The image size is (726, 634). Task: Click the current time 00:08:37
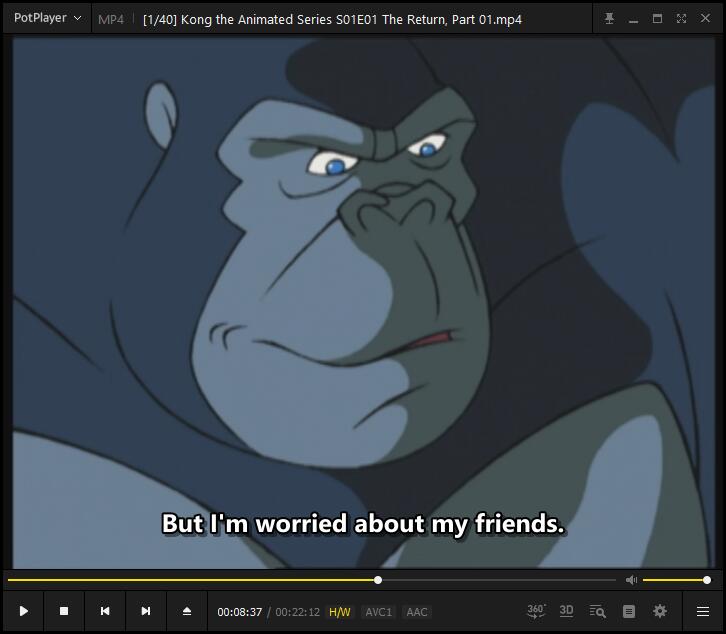tap(239, 612)
